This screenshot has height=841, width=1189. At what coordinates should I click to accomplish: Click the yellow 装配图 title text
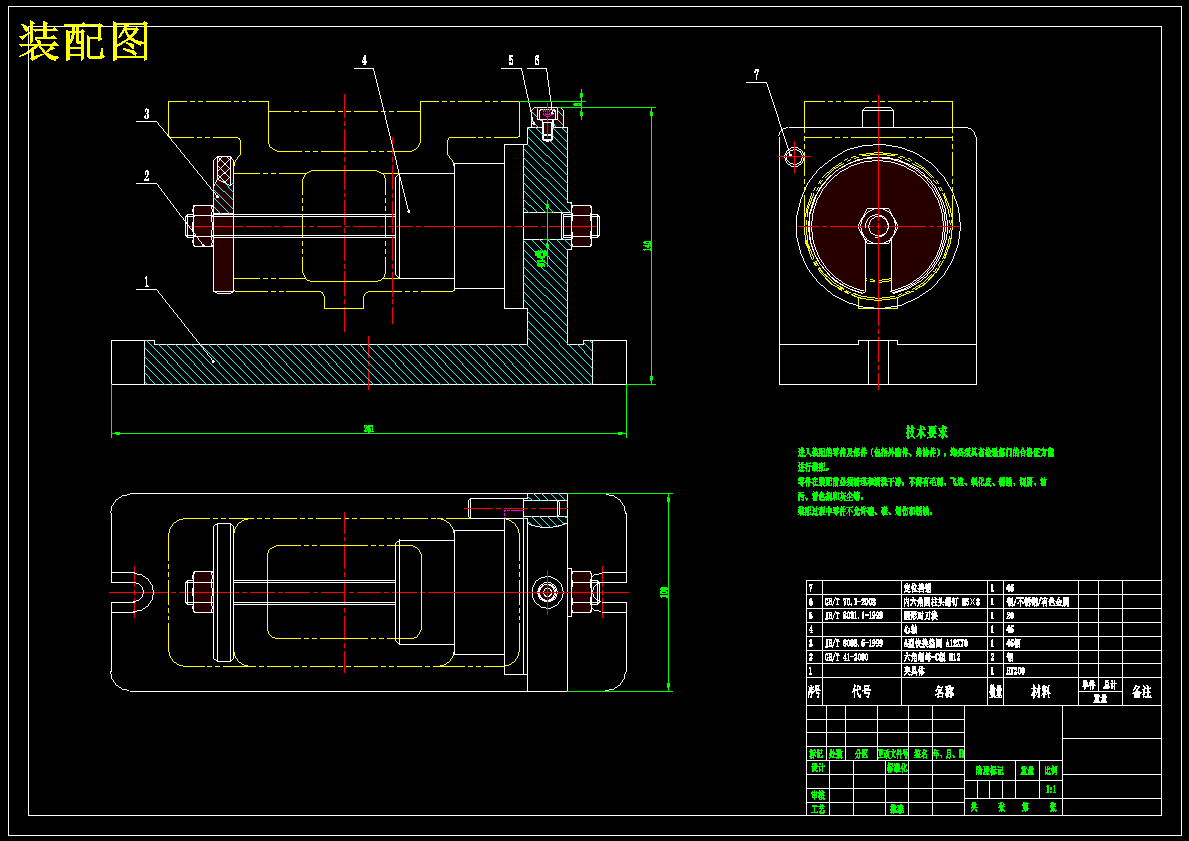[83, 42]
